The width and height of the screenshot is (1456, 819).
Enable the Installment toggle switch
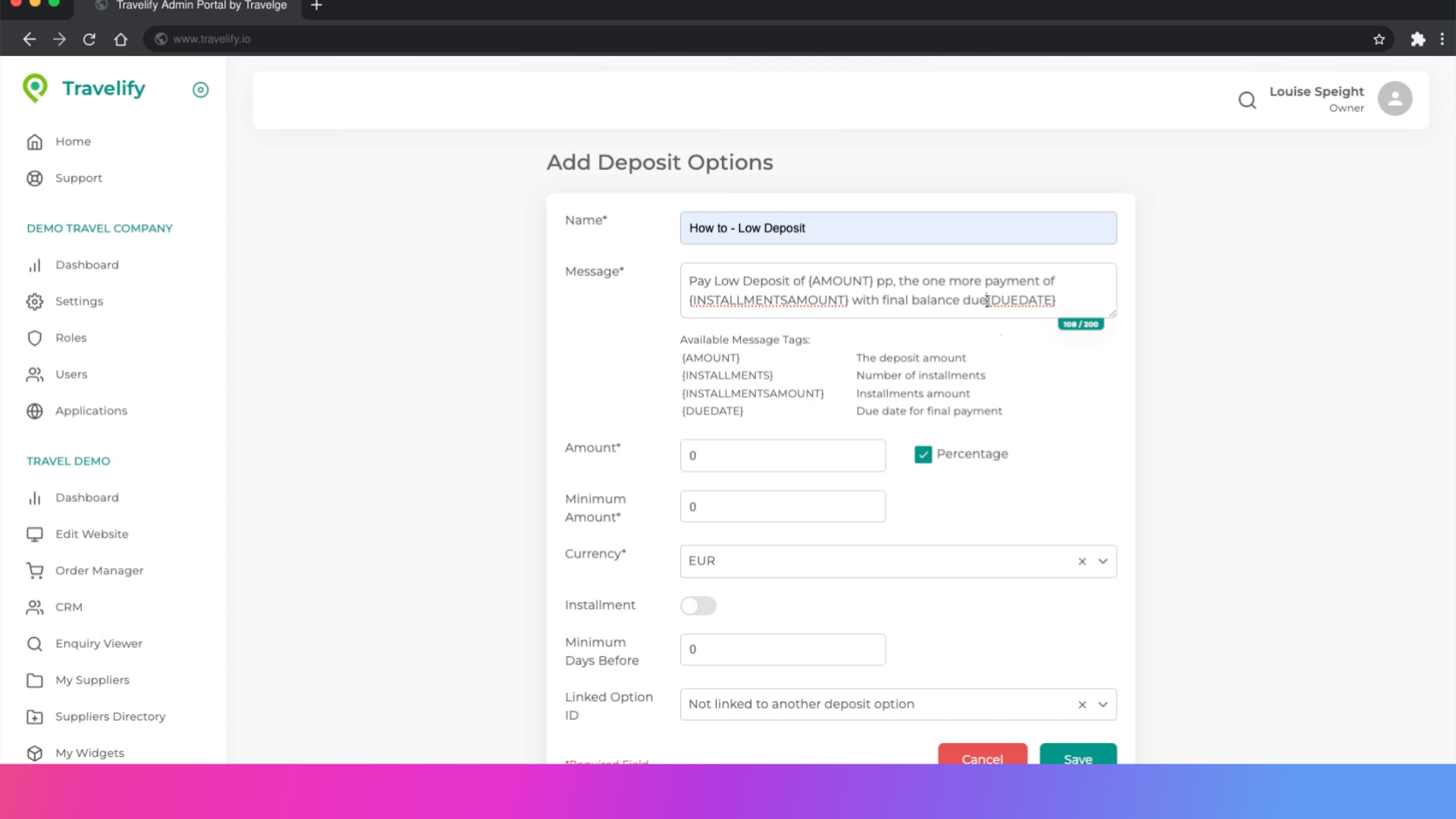pos(698,605)
